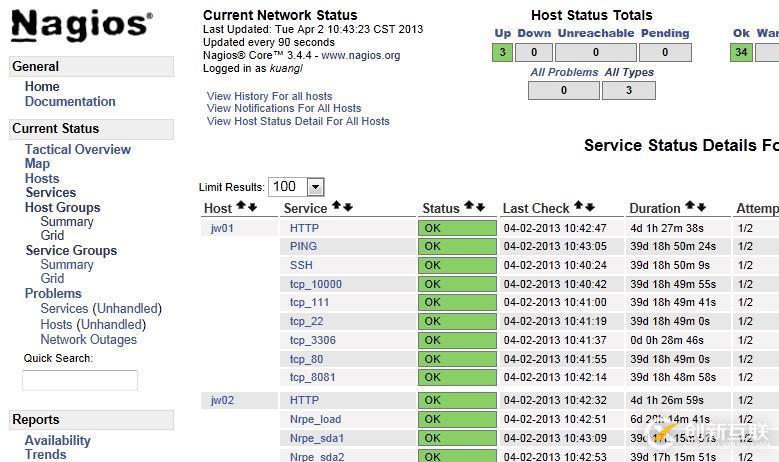The image size is (779, 462).
Task: Sort Last Check column ascending arrow
Action: point(578,207)
